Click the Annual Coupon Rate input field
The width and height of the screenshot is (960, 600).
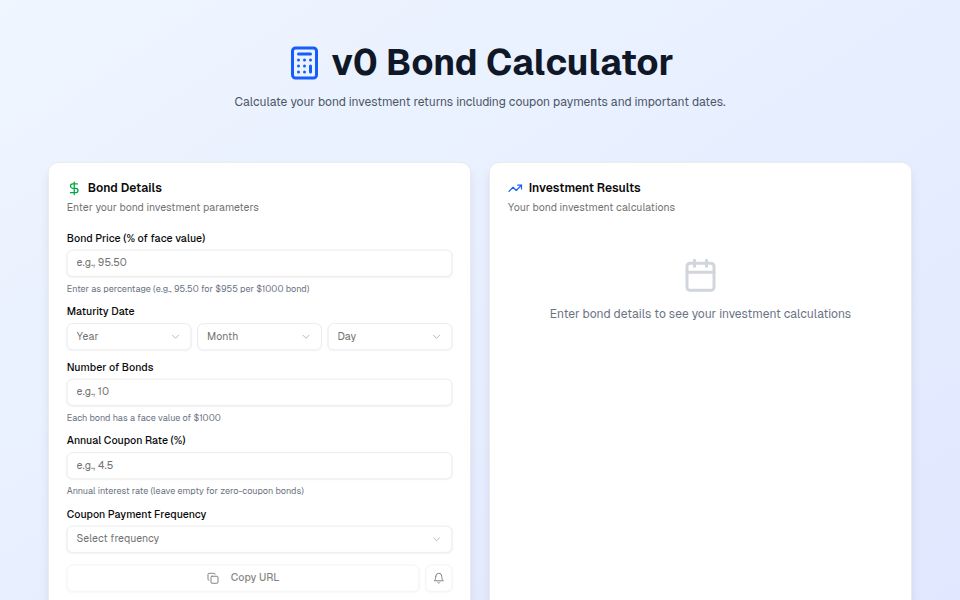pos(259,465)
